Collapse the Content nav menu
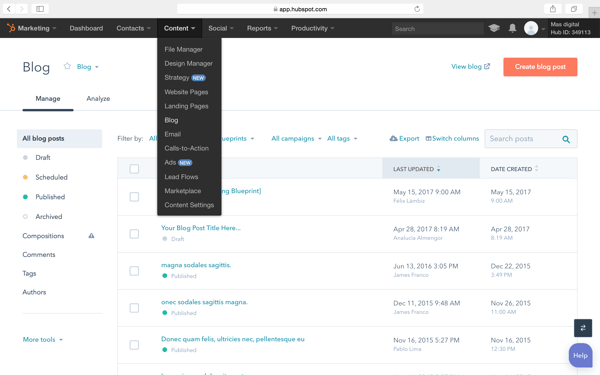The height and width of the screenshot is (375, 600). pyautogui.click(x=179, y=28)
